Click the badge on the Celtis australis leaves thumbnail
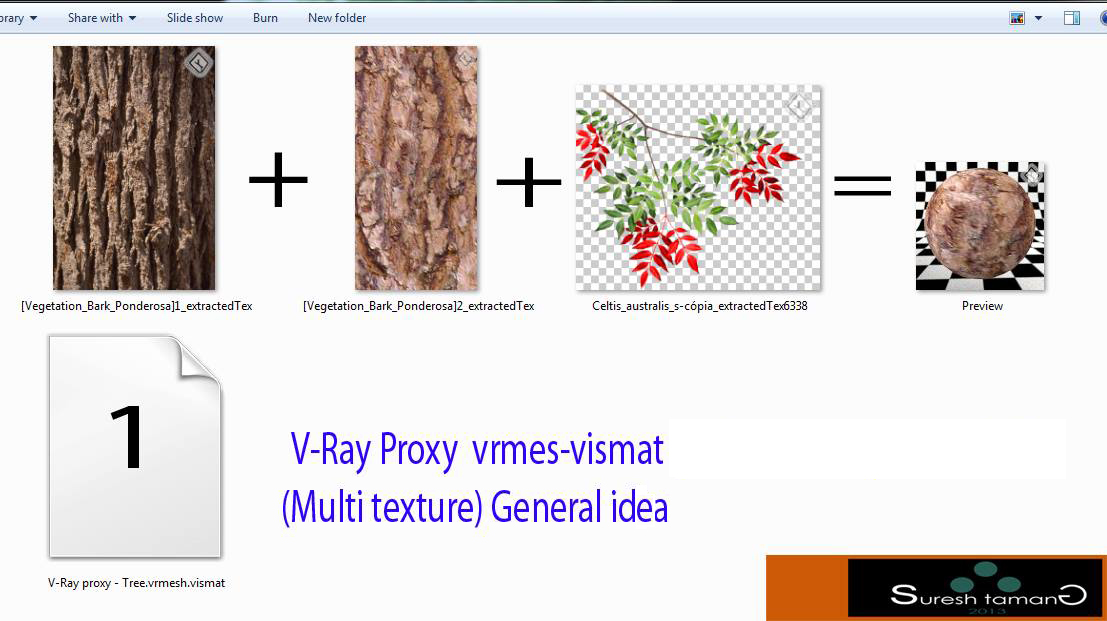Viewport: 1107px width, 621px height. pos(800,105)
